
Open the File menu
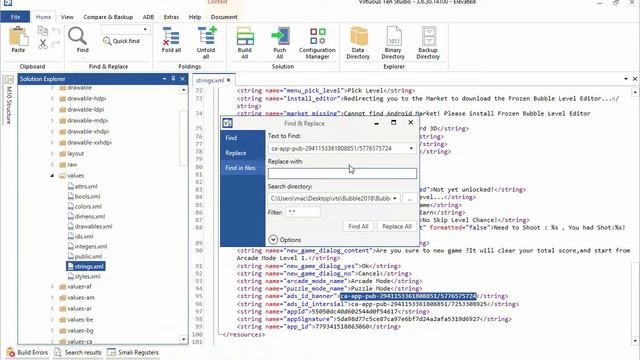point(15,17)
